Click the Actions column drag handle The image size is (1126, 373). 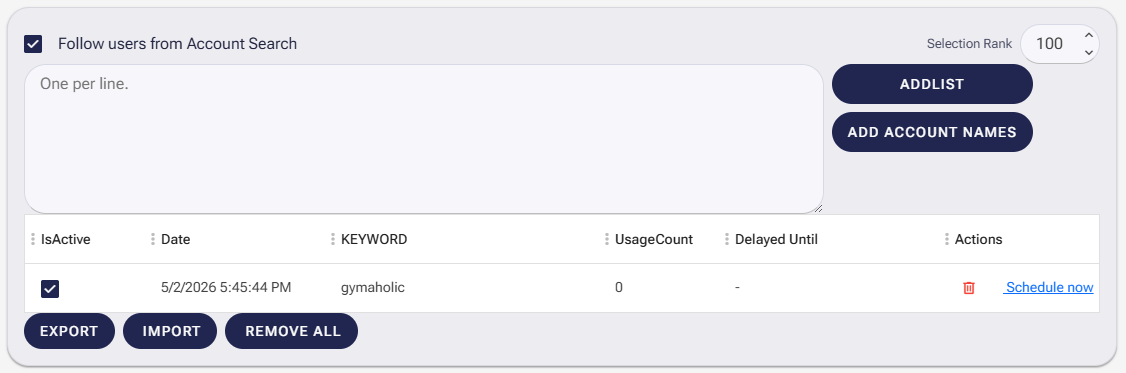click(x=946, y=239)
